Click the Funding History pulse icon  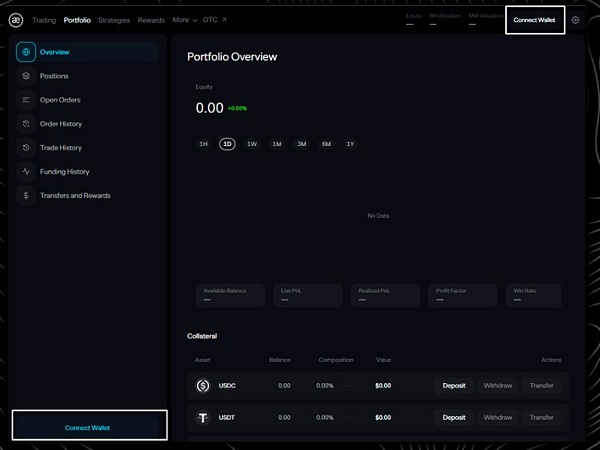pos(26,172)
